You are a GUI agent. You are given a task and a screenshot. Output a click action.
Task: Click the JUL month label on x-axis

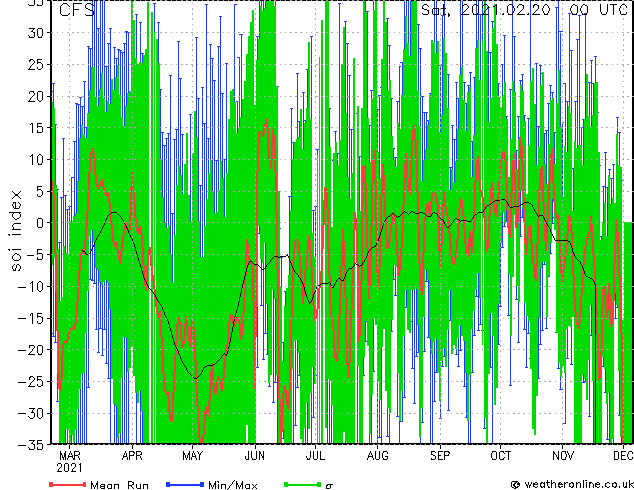(x=315, y=456)
